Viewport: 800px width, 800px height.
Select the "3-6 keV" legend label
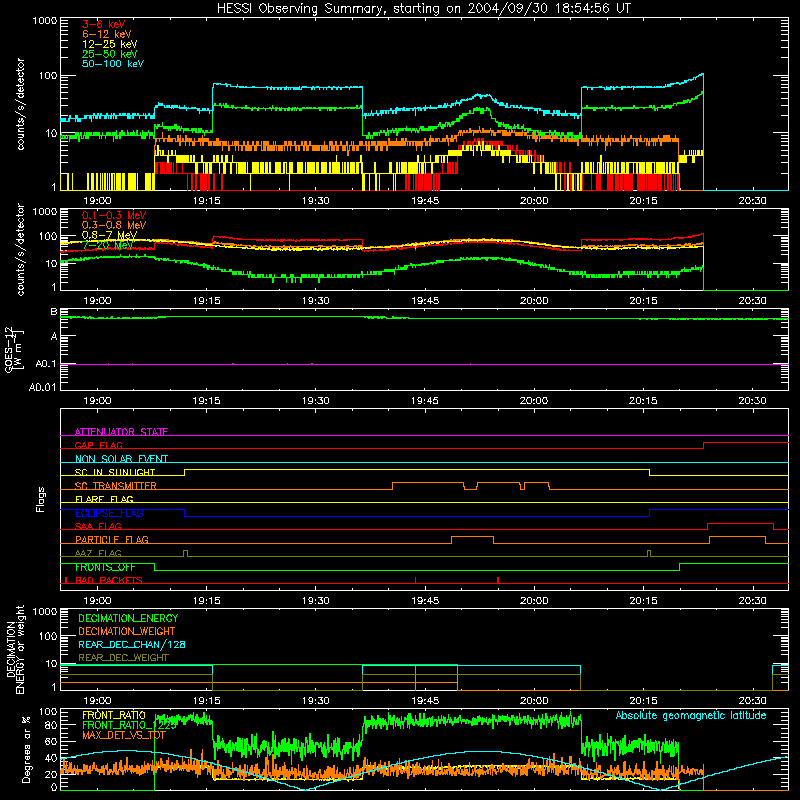103,24
